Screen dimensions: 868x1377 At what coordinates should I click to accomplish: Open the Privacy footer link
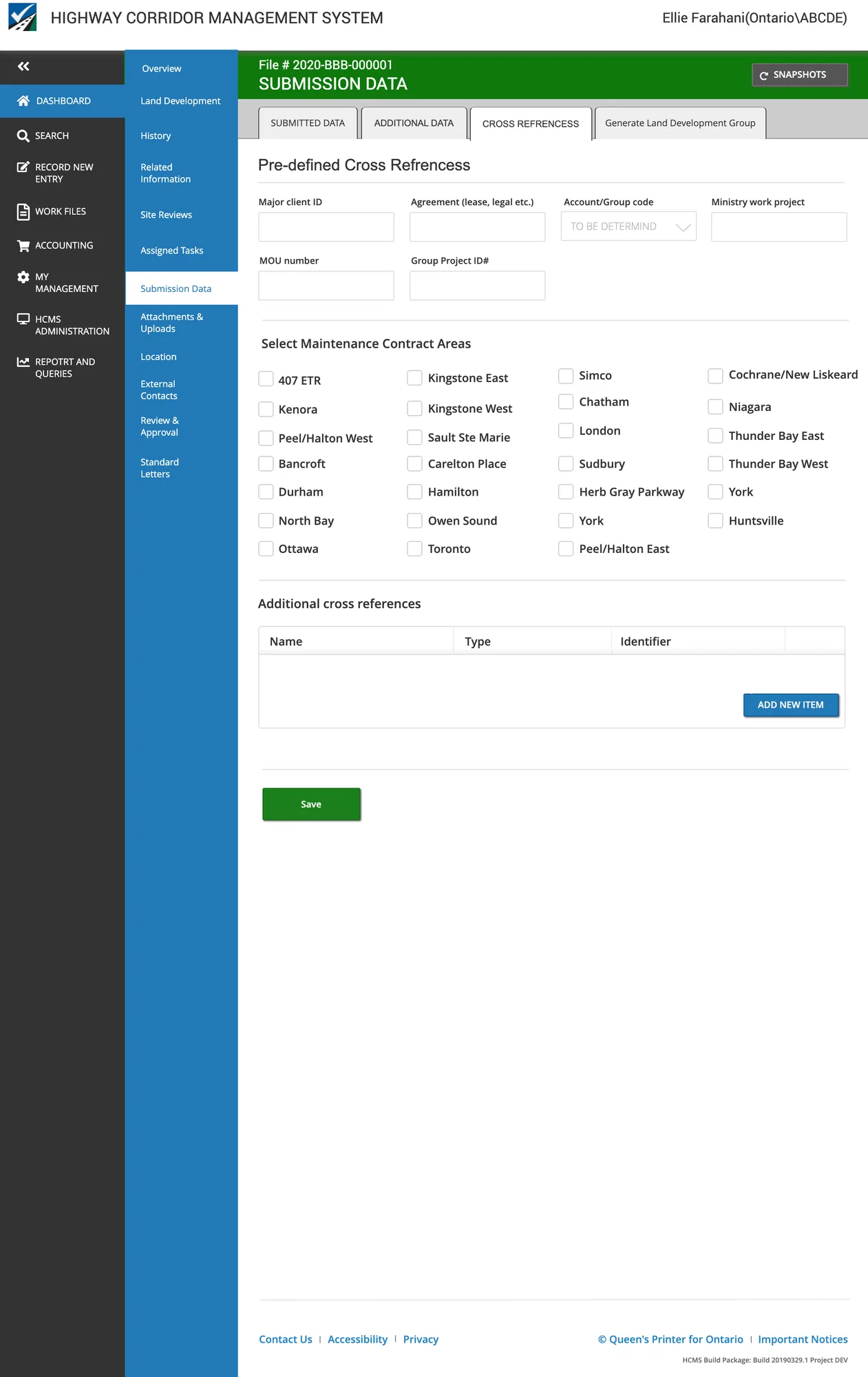tap(421, 1339)
